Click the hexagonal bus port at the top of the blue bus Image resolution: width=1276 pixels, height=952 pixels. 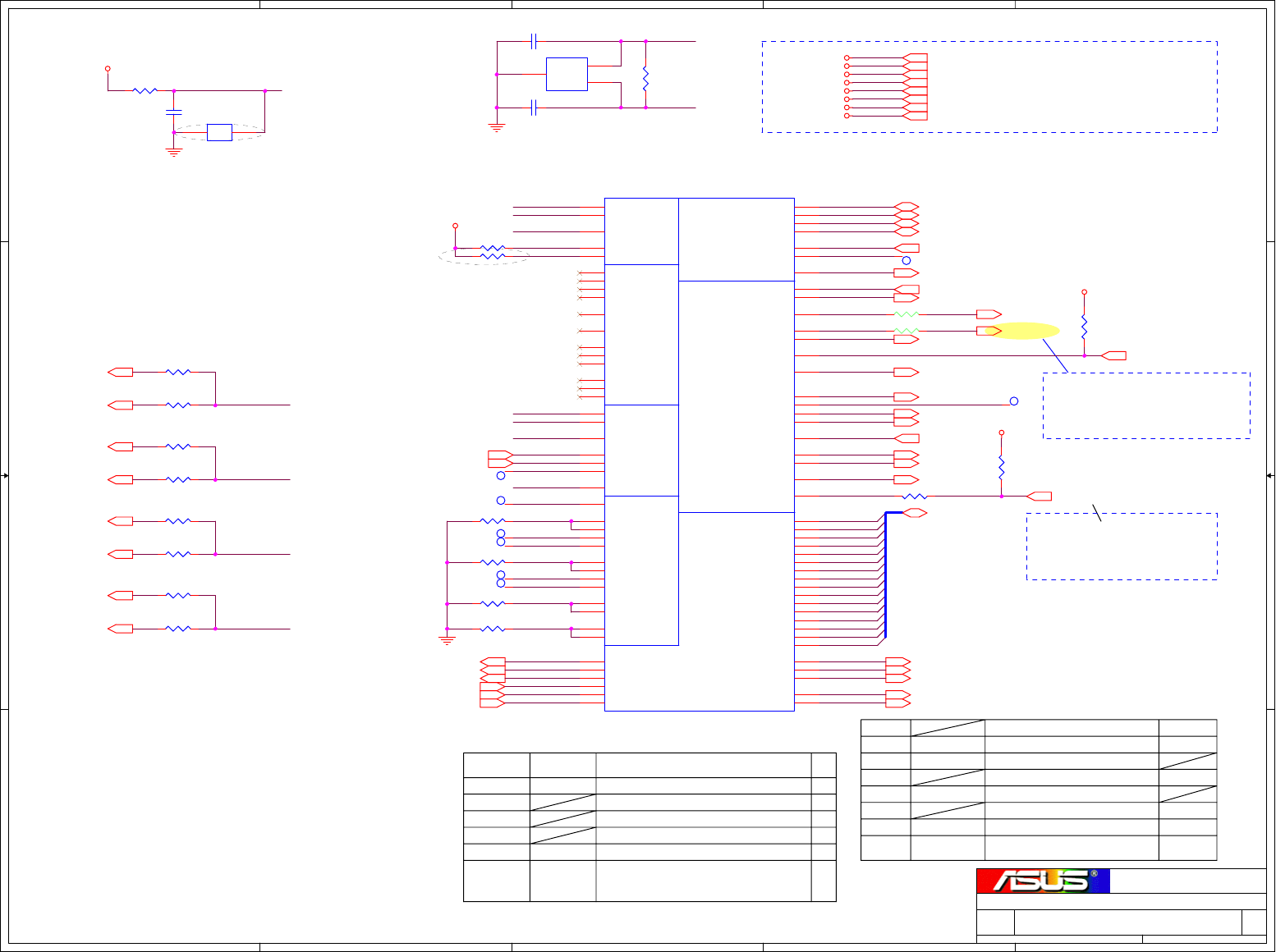pos(915,513)
